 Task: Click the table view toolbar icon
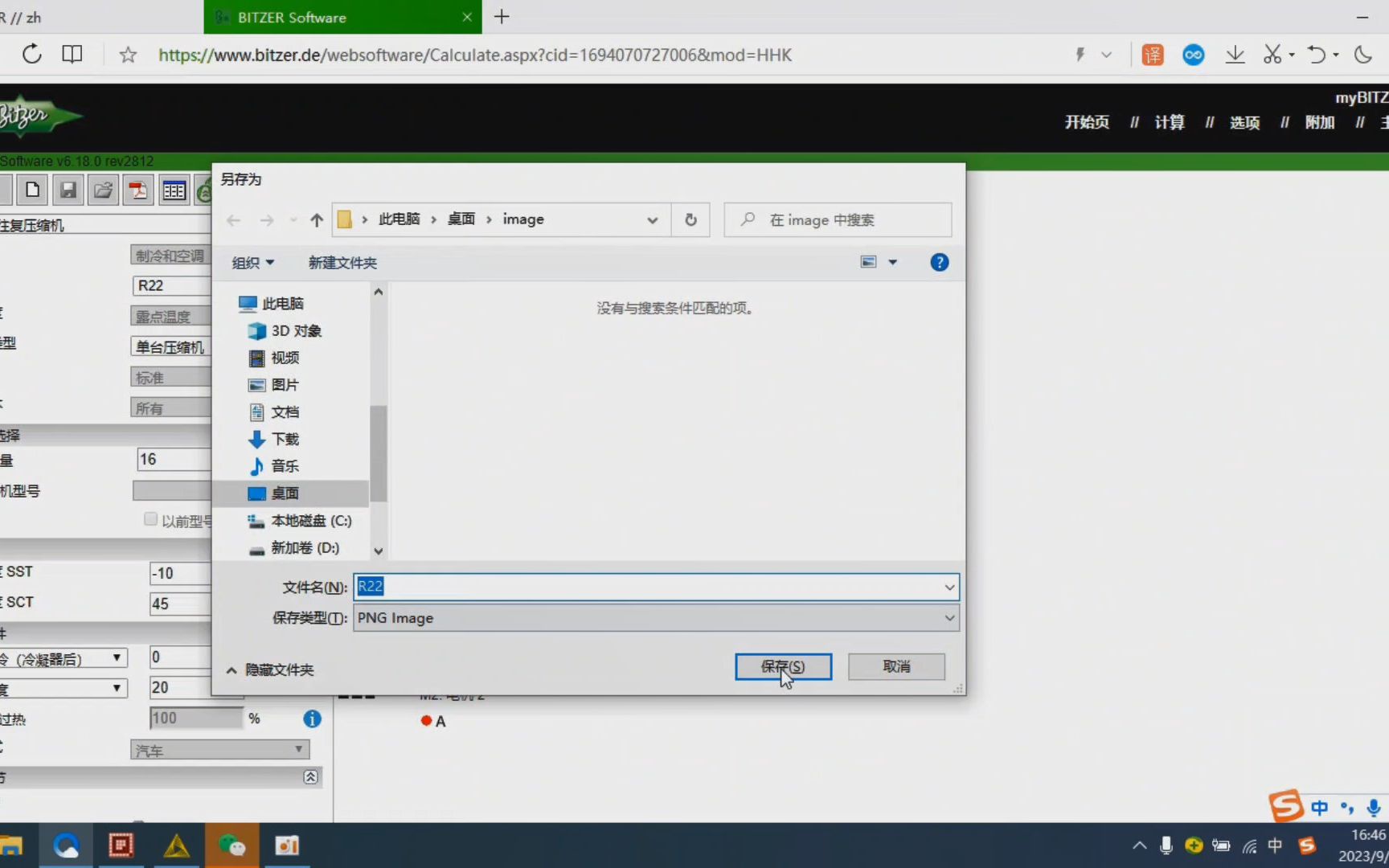[x=174, y=190]
